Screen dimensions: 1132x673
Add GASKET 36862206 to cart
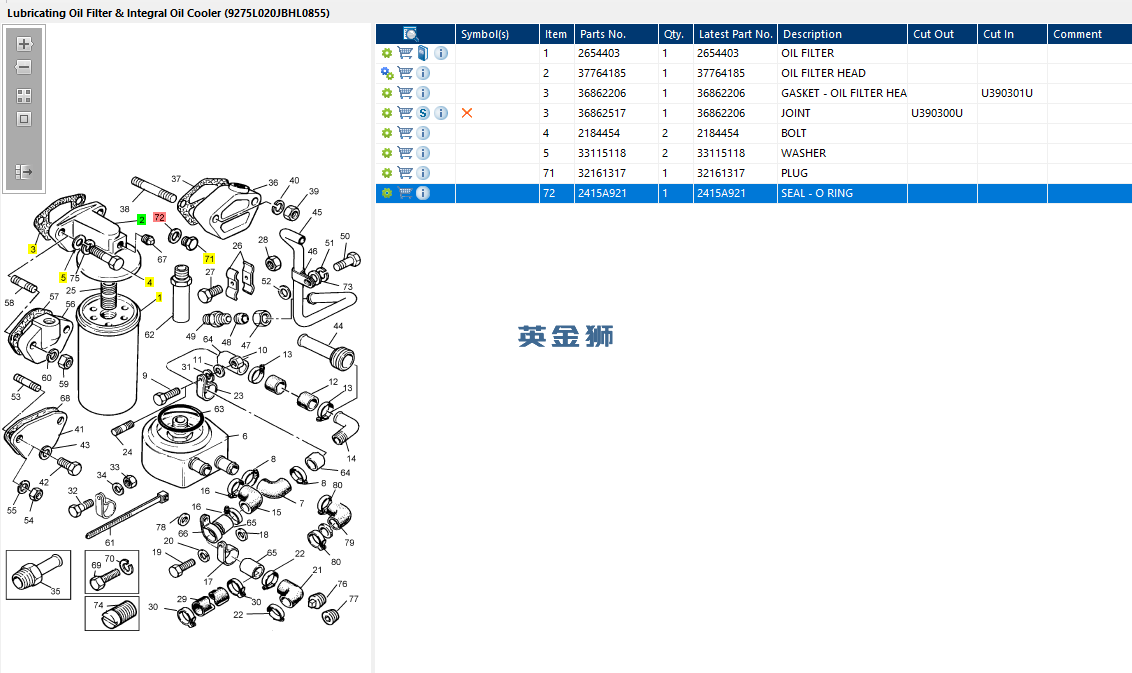(x=405, y=93)
